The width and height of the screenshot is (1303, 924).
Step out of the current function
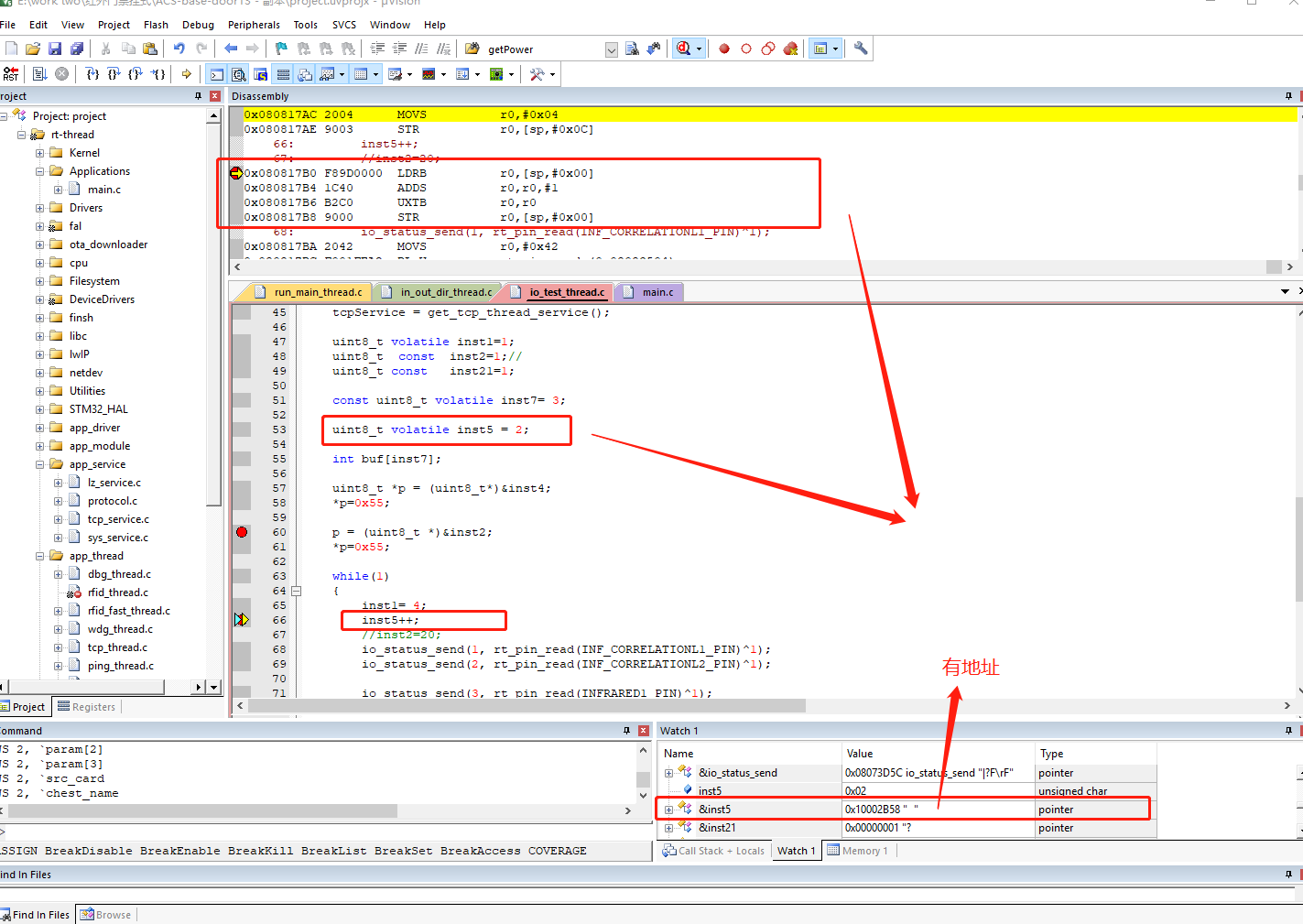(x=136, y=74)
